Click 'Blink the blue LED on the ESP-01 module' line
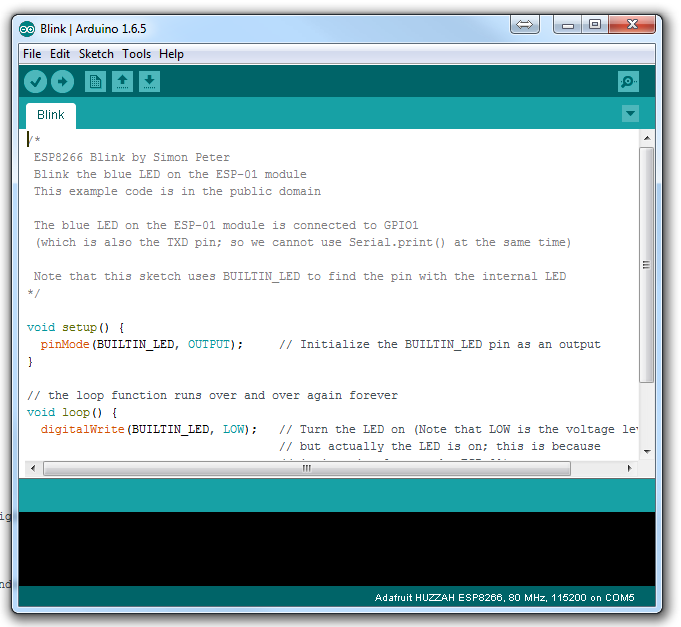The height and width of the screenshot is (627, 681). (x=170, y=175)
